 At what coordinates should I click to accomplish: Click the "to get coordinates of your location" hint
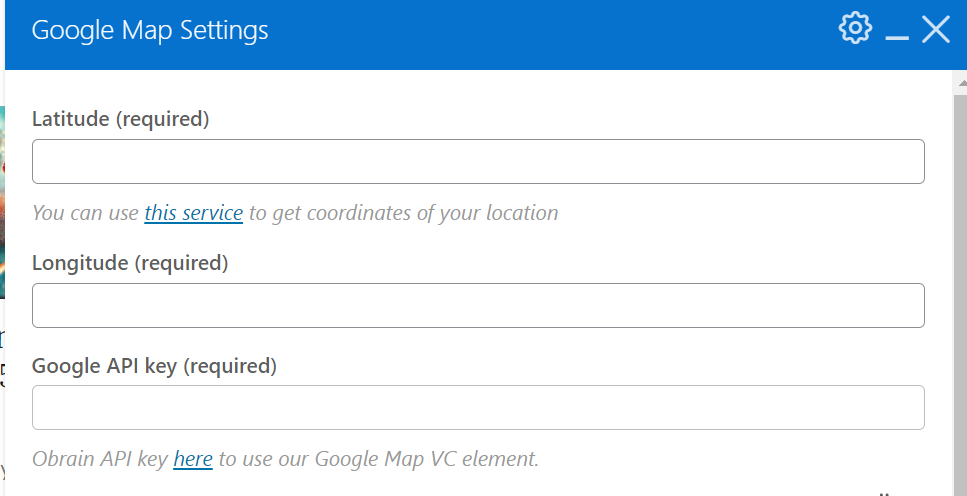tap(403, 213)
